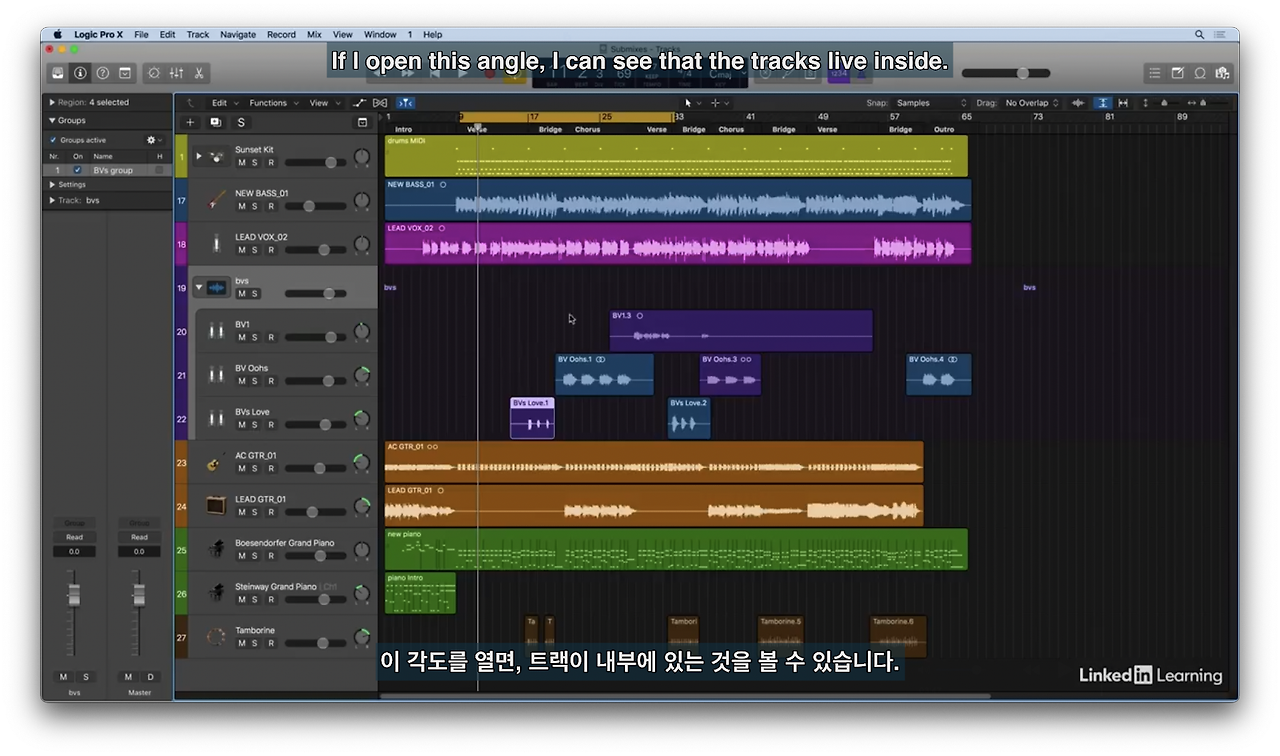The width and height of the screenshot is (1280, 756).
Task: Open the Edit menu in tracks area
Action: point(223,103)
